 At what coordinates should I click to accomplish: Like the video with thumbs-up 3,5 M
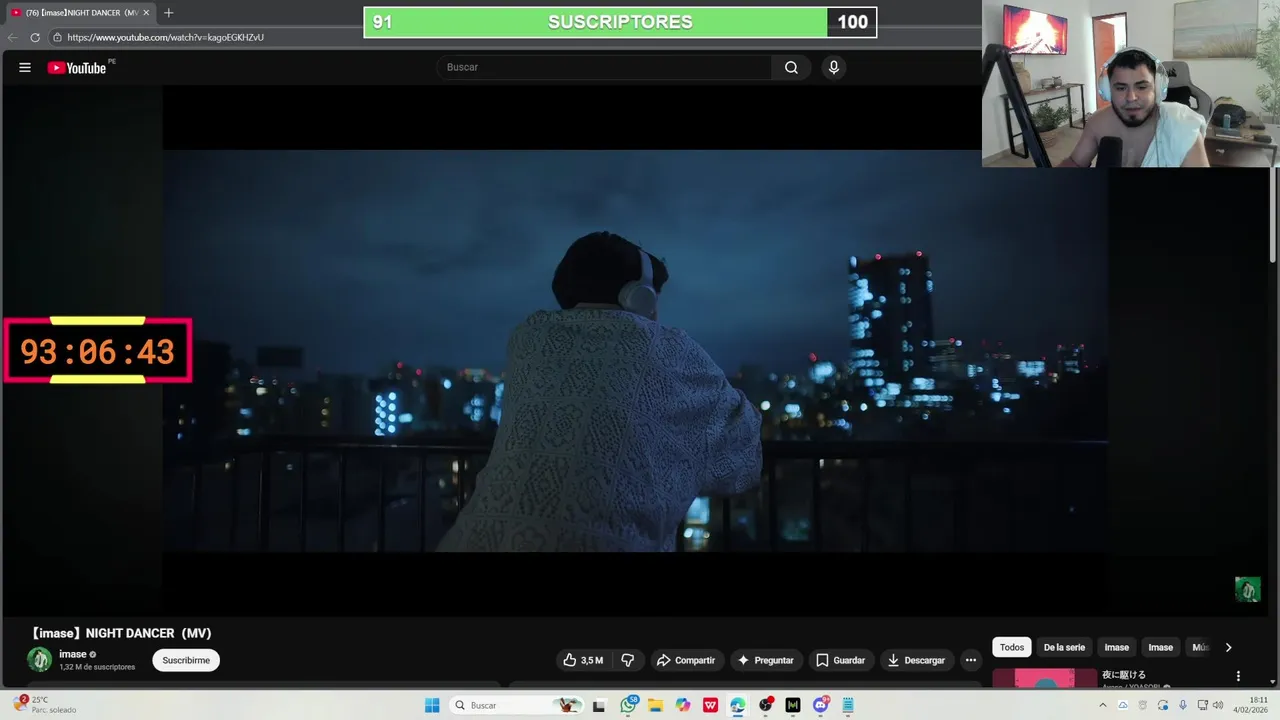[x=583, y=660]
